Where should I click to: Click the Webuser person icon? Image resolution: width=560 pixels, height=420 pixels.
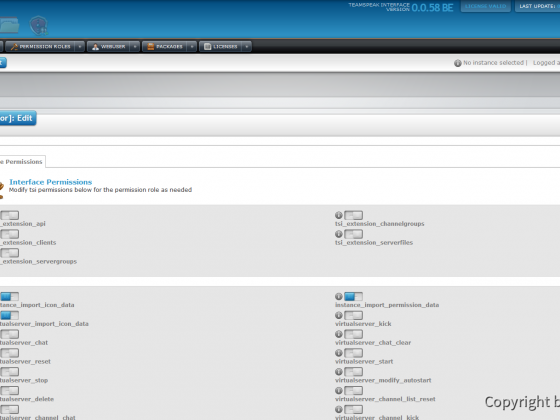(x=95, y=47)
